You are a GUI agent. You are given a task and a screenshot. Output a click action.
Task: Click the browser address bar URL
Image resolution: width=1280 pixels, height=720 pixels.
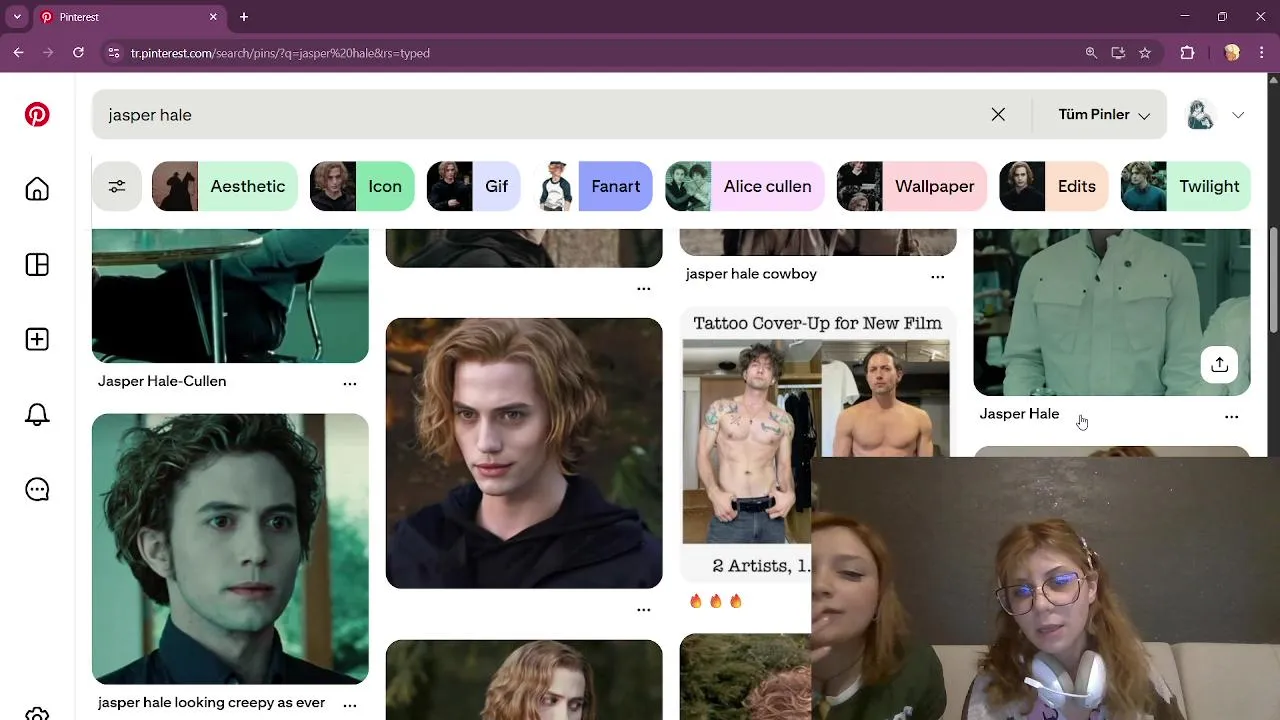coord(280,53)
